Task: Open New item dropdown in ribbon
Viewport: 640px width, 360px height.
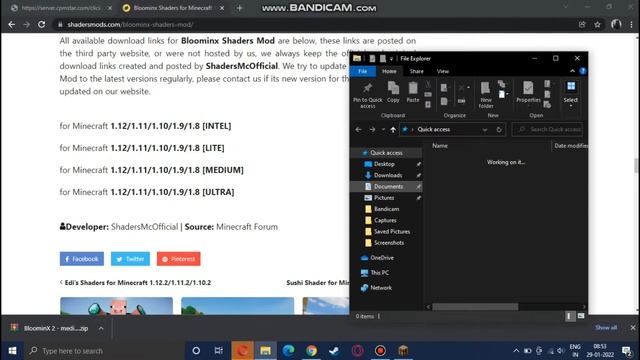Action: pyautogui.click(x=503, y=94)
